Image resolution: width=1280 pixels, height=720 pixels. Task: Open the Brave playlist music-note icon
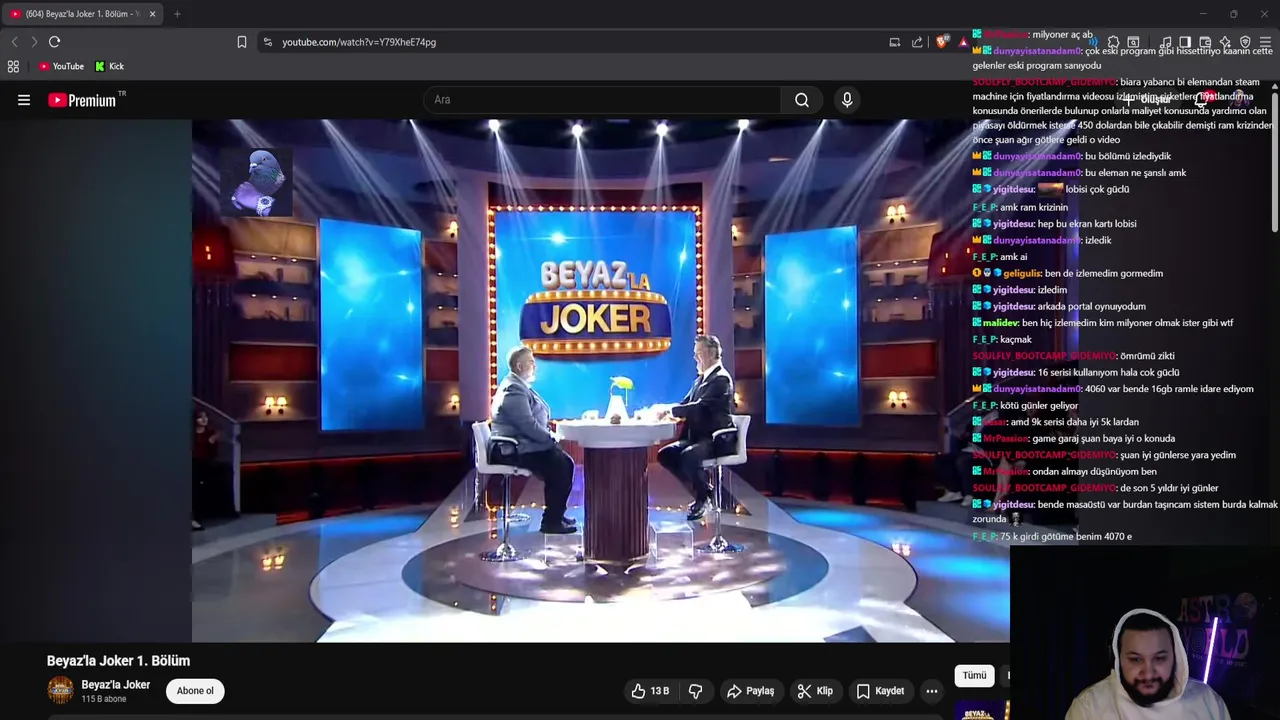pyautogui.click(x=1166, y=42)
